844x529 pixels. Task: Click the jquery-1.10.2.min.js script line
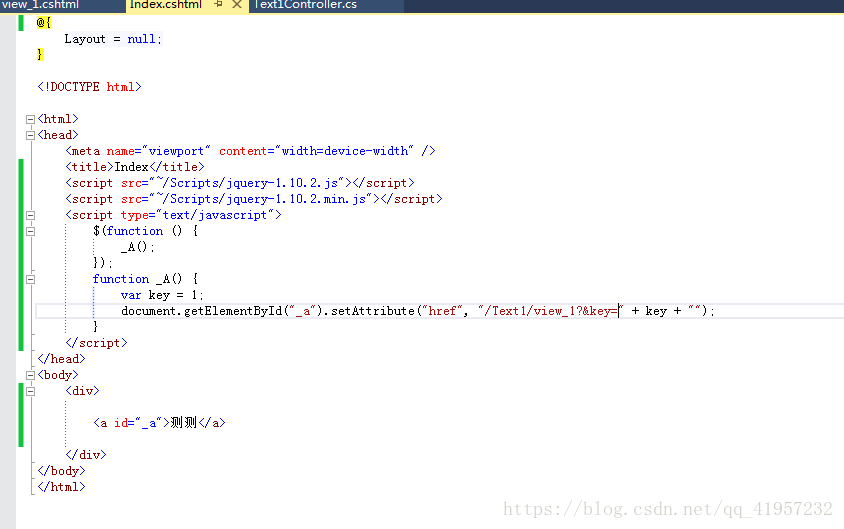point(254,199)
